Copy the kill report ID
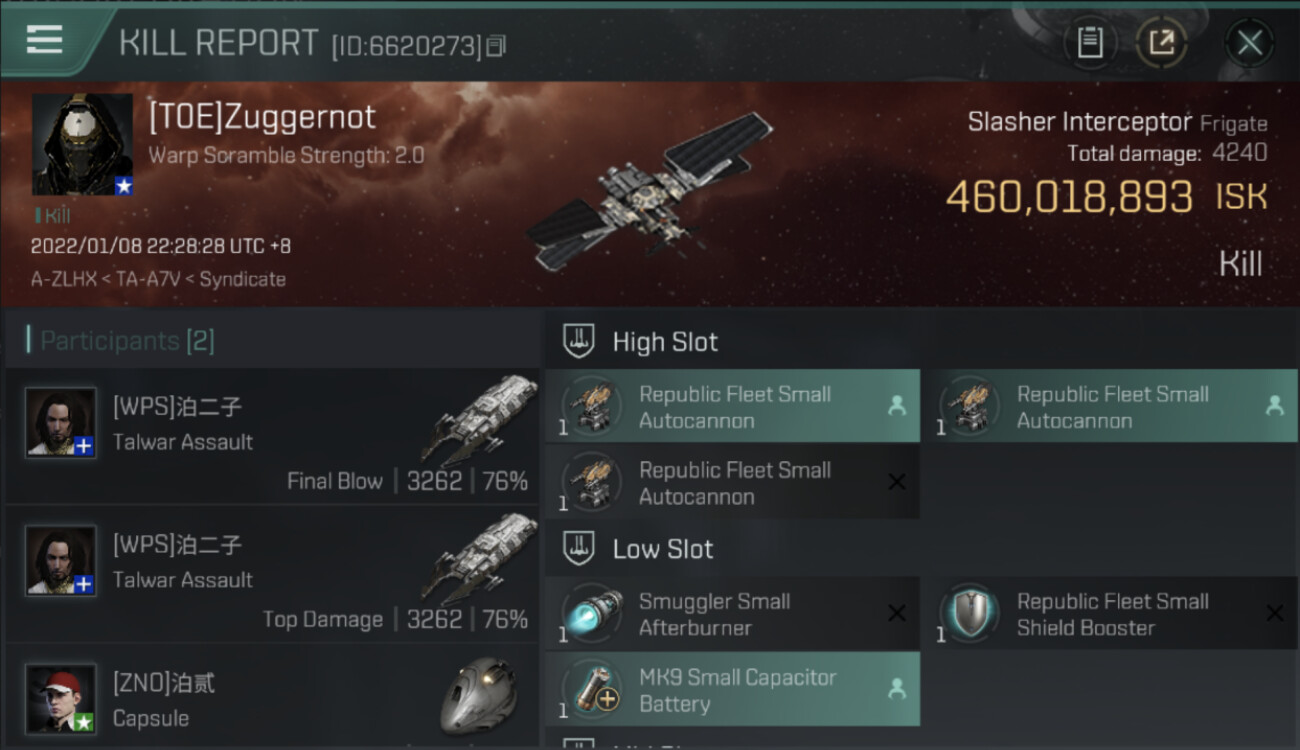The width and height of the screenshot is (1300, 750). [x=495, y=46]
